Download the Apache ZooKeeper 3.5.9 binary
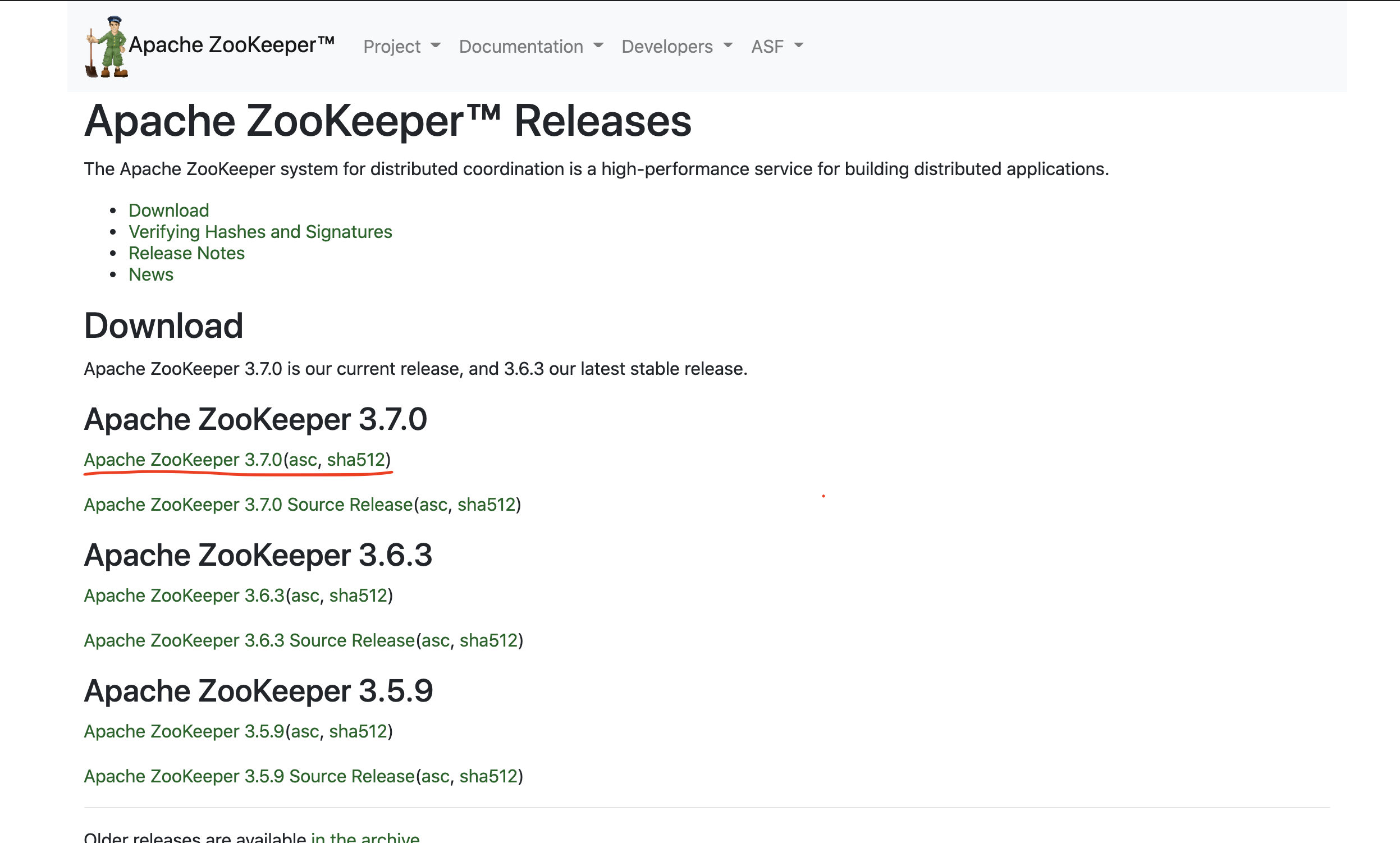The height and width of the screenshot is (843, 1400). pos(184,731)
